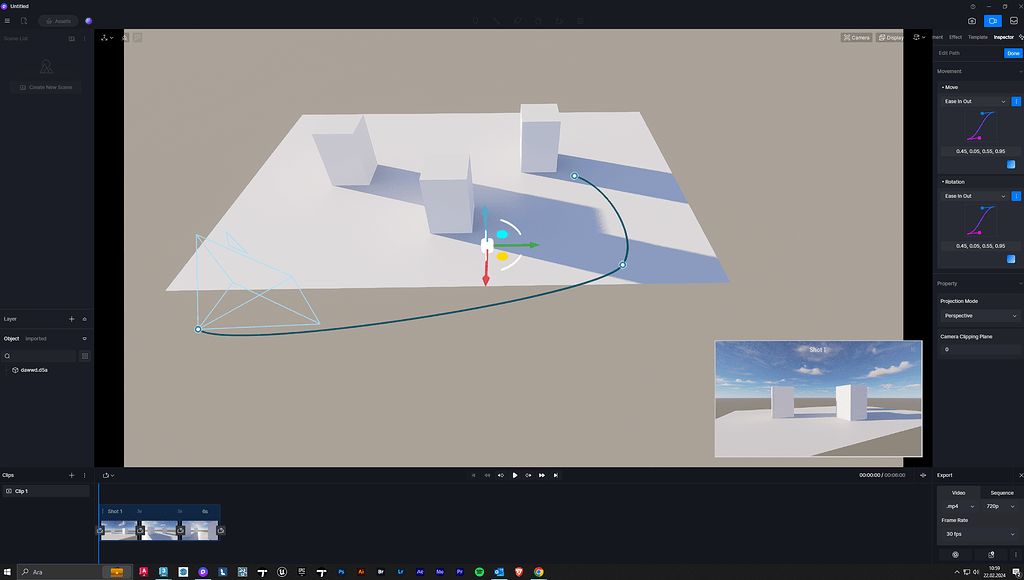This screenshot has height=580, width=1024.
Task: Open the .mp4 format dropdown
Action: coord(958,506)
